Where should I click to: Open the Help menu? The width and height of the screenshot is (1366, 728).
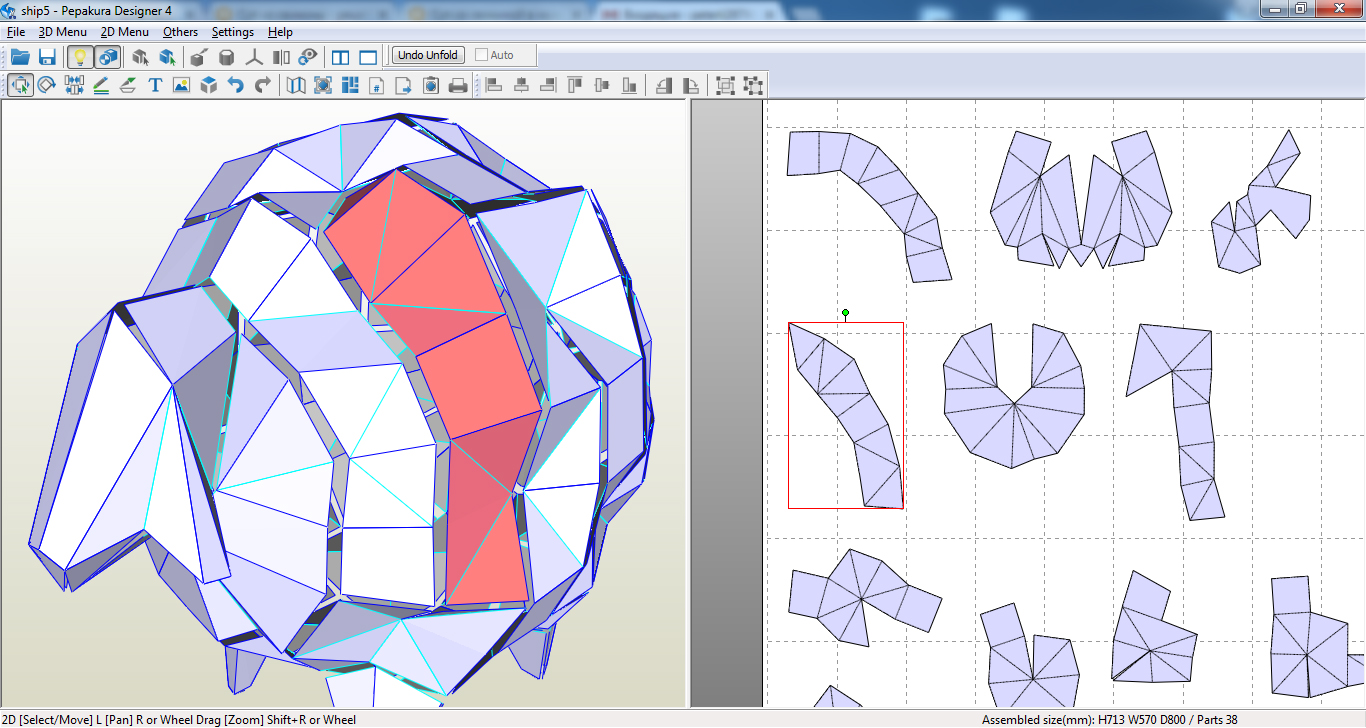(281, 32)
